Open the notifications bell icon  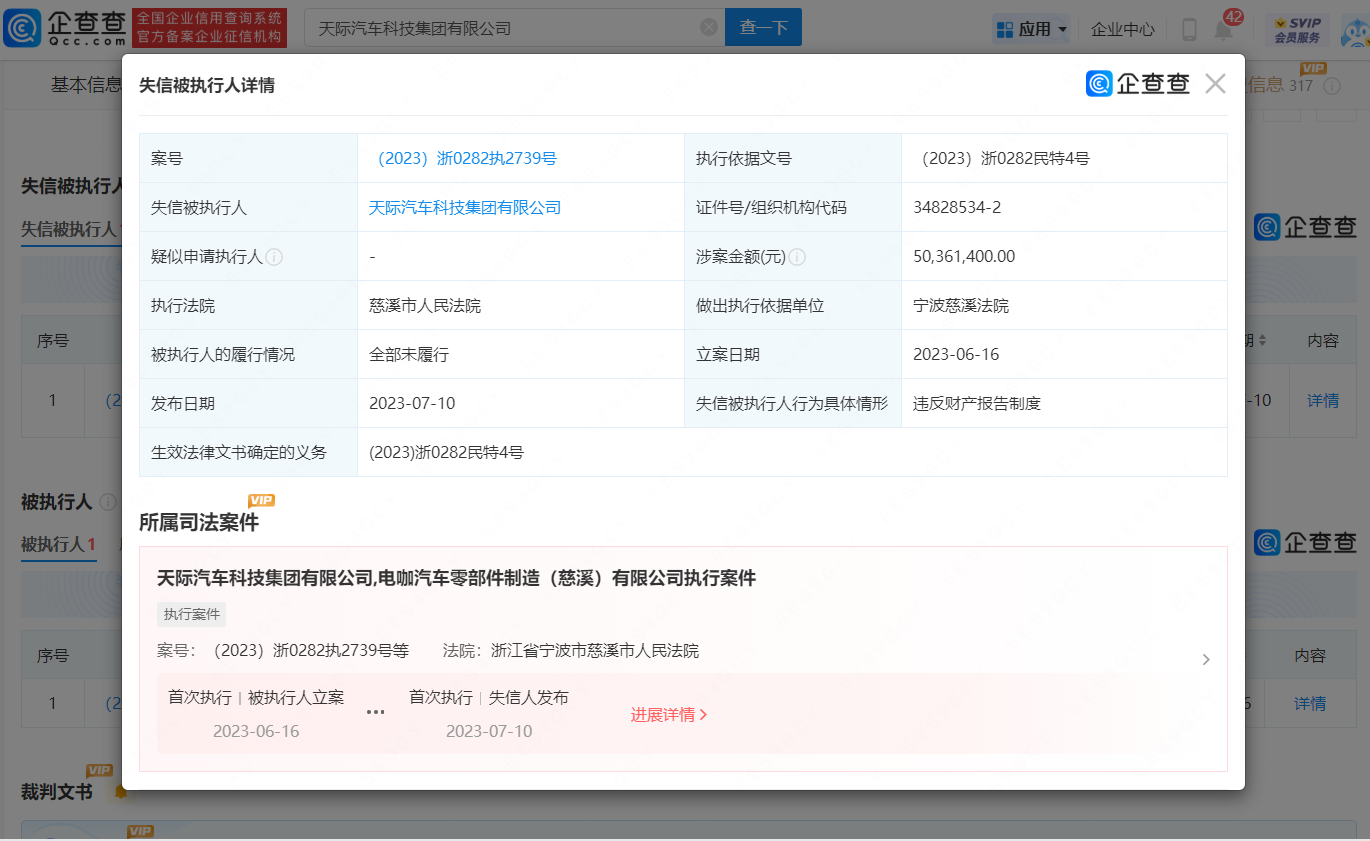[1223, 30]
